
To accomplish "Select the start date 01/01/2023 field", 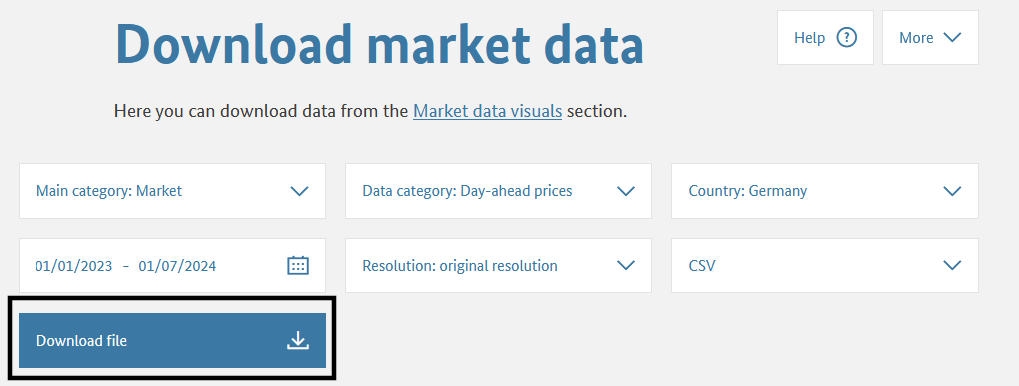I will point(74,266).
